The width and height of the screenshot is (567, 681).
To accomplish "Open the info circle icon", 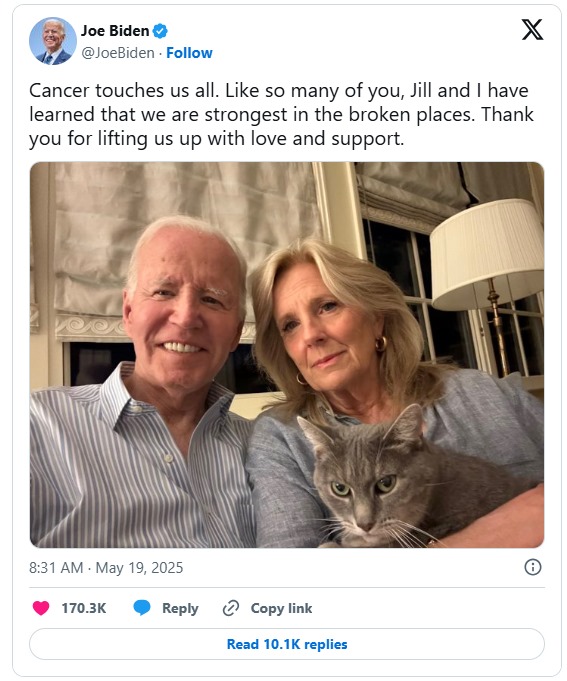I will coord(533,567).
